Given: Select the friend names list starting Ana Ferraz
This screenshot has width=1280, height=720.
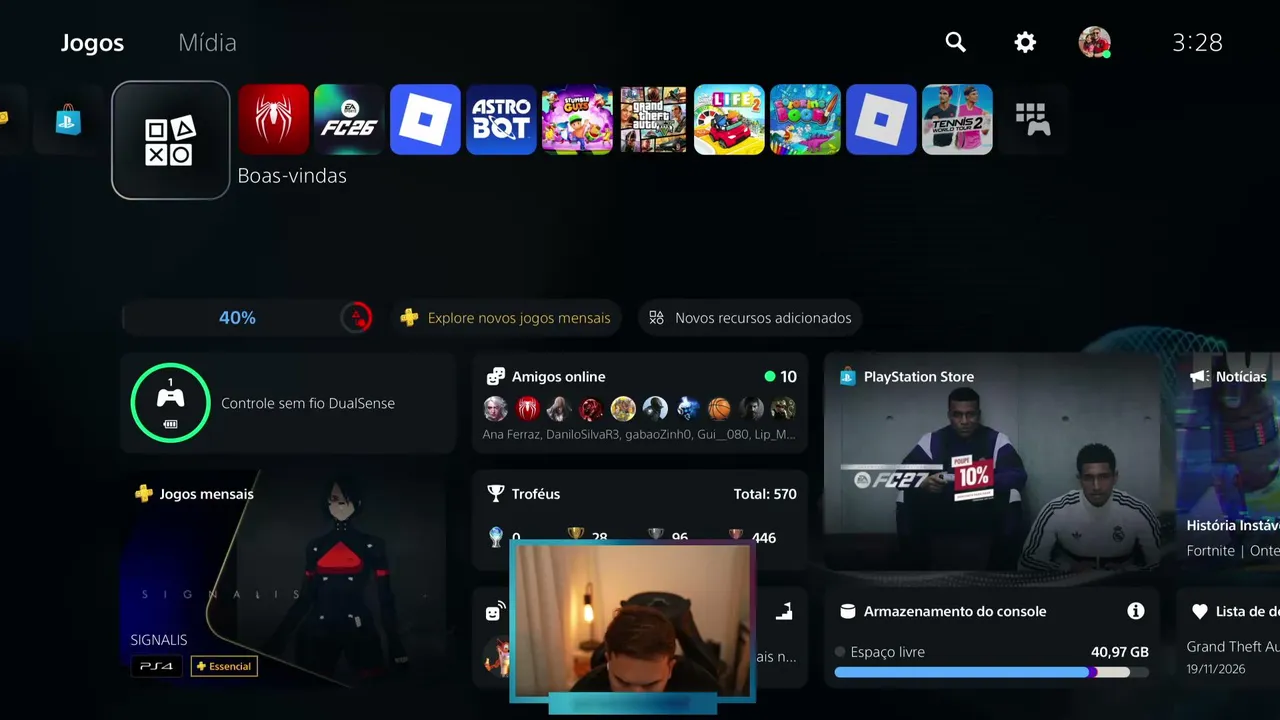Looking at the screenshot, I should tap(639, 434).
